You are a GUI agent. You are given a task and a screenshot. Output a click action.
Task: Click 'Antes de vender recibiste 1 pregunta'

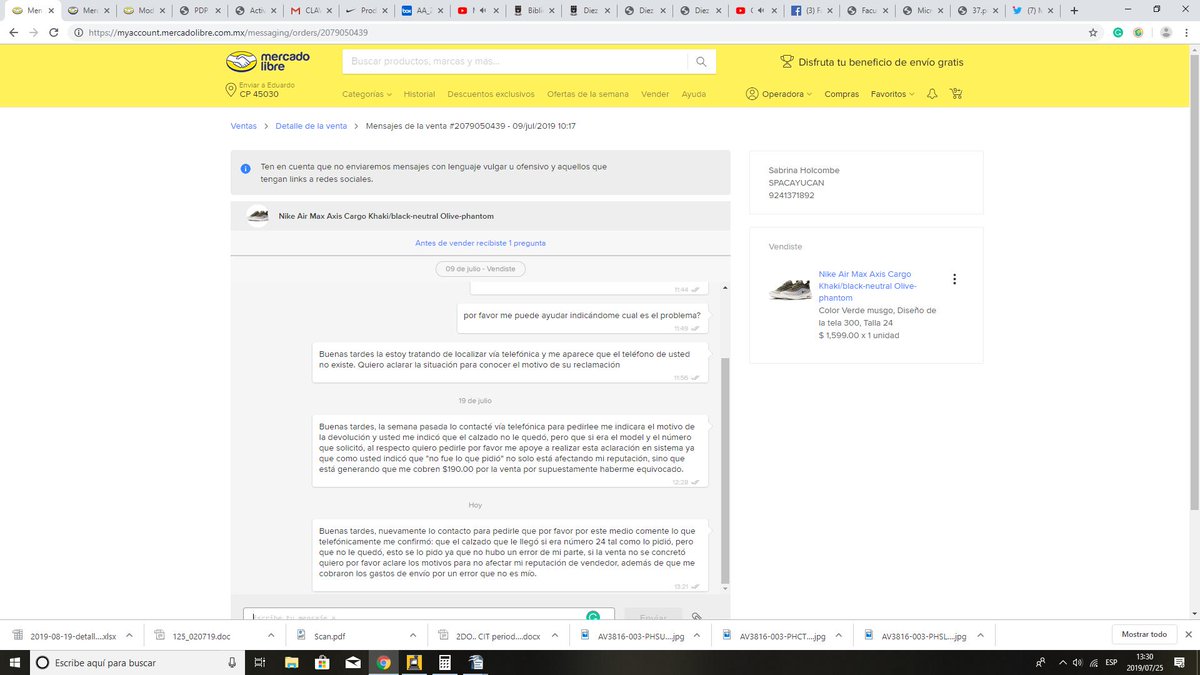pos(480,243)
